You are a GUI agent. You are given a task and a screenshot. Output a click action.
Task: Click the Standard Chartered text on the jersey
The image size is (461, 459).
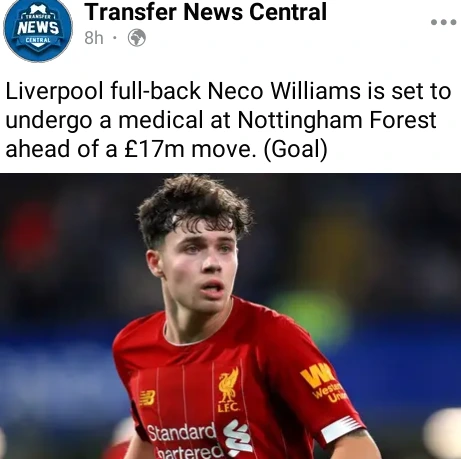coord(185,441)
